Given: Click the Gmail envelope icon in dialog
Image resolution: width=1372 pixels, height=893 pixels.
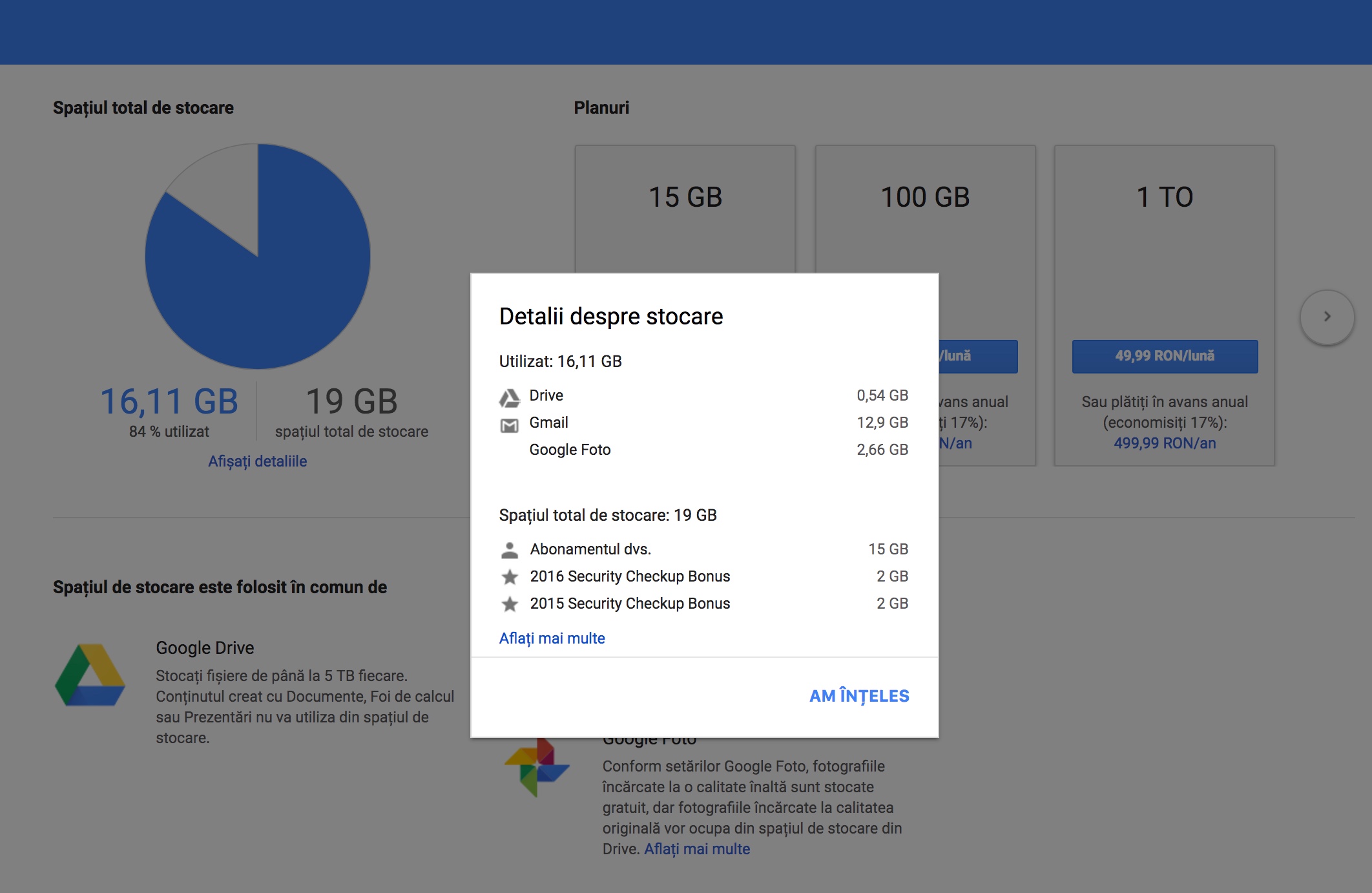Looking at the screenshot, I should 510,425.
